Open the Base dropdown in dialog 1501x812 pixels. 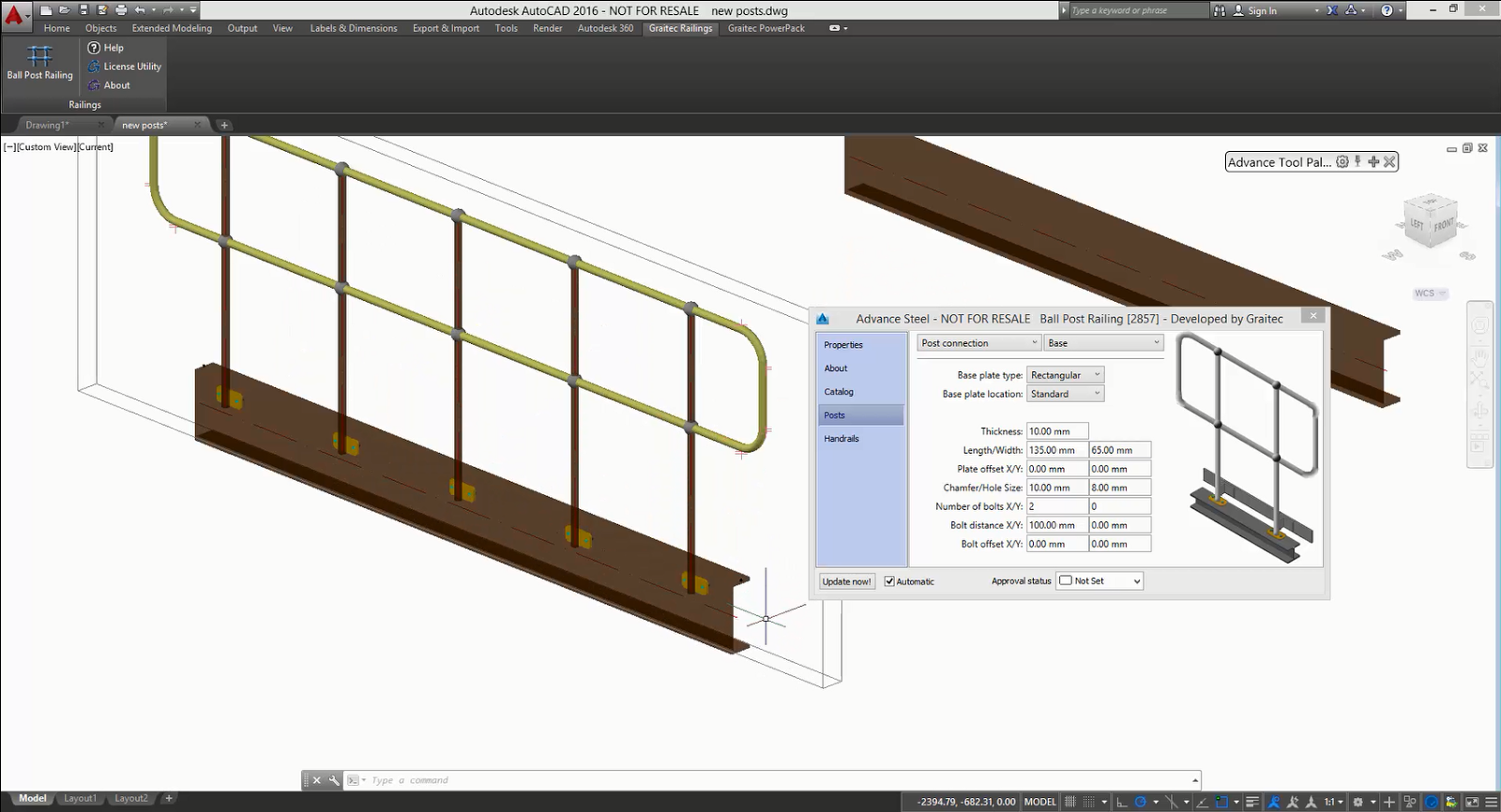coord(1104,343)
